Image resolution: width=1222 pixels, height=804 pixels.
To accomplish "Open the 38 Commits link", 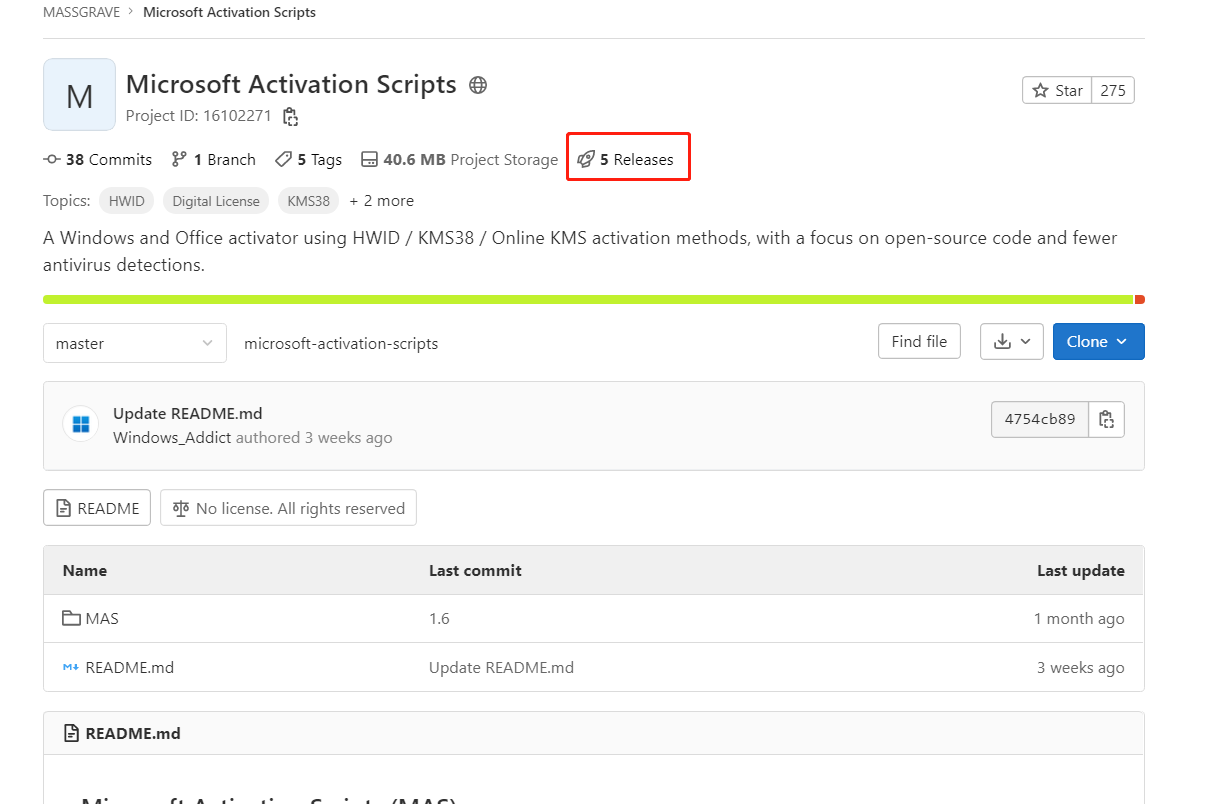I will tap(98, 159).
